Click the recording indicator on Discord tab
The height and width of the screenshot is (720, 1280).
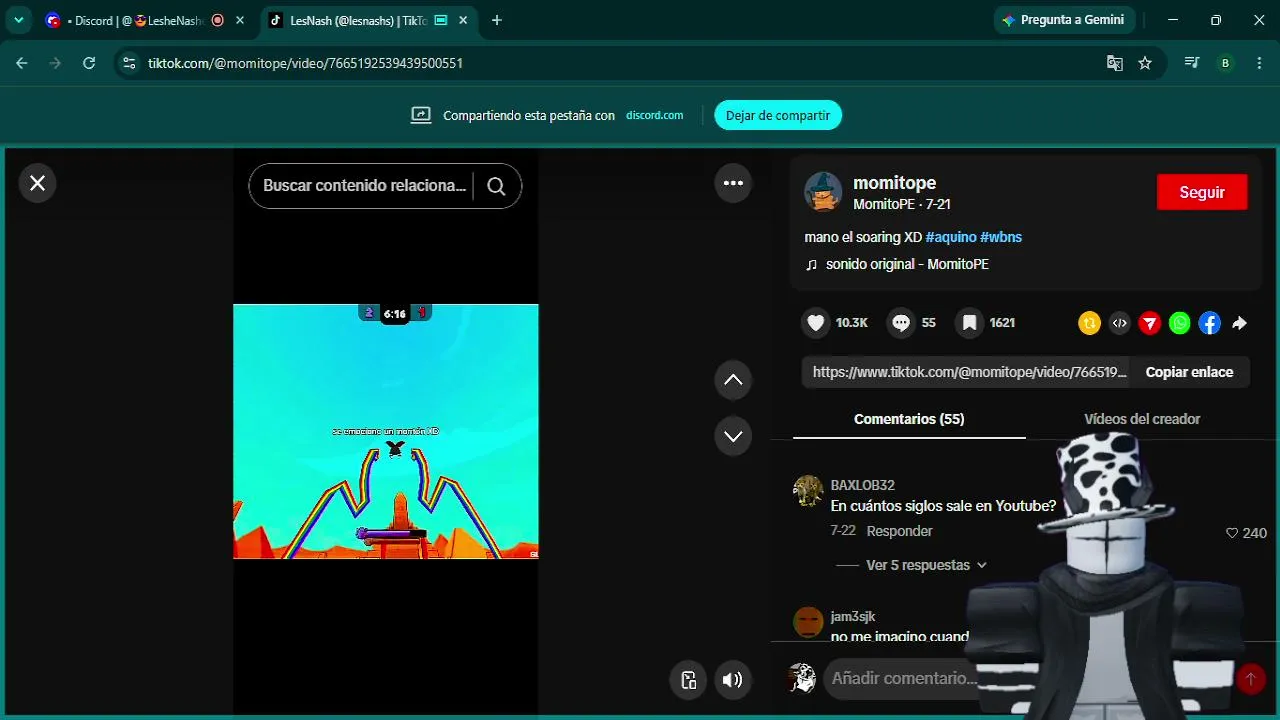pos(218,20)
